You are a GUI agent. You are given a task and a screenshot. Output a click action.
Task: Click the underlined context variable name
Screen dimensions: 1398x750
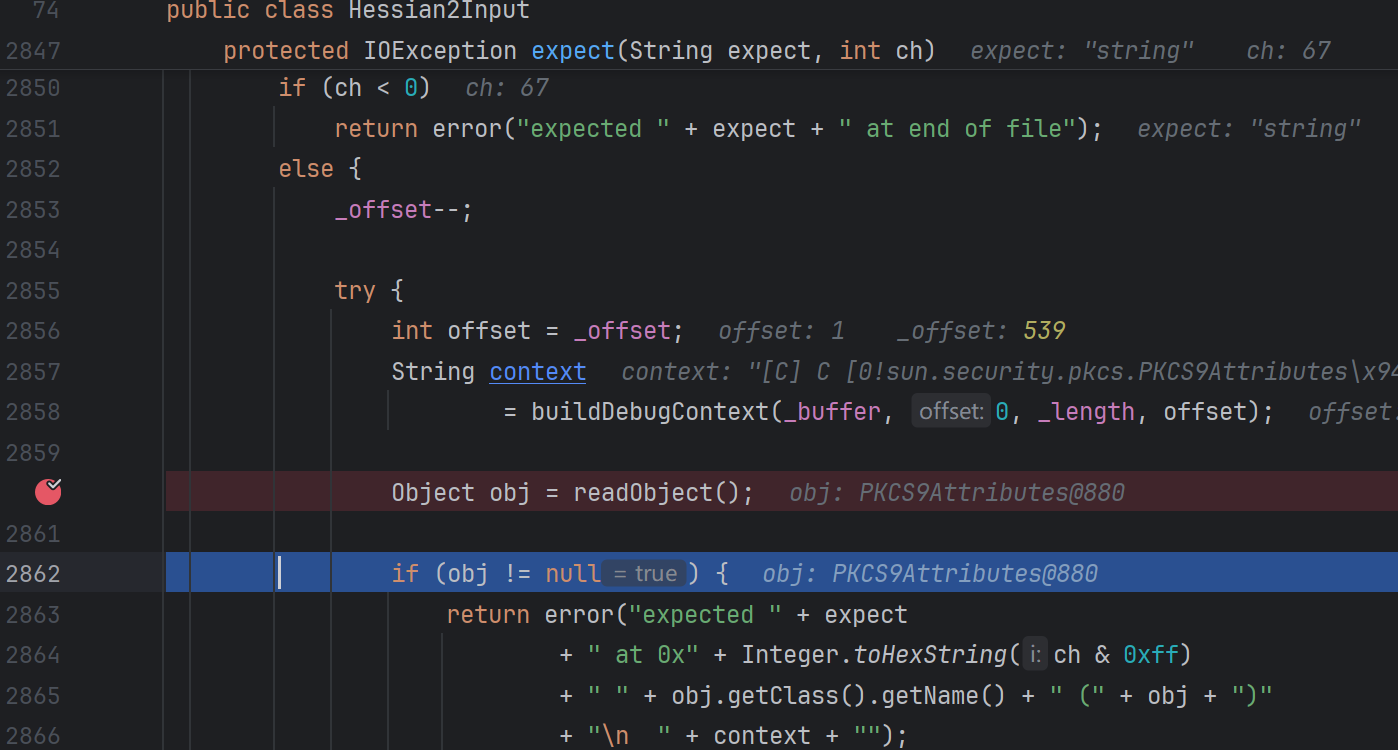pos(537,372)
